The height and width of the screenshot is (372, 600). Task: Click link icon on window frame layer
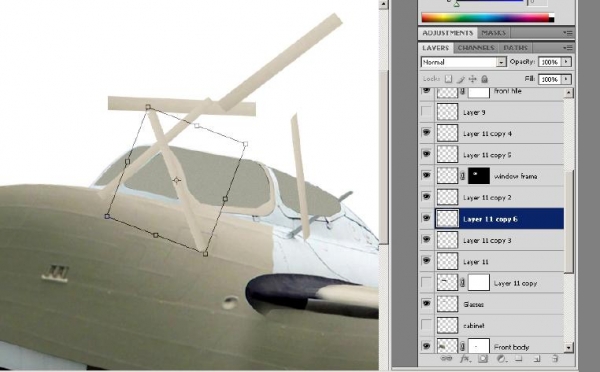[x=463, y=176]
